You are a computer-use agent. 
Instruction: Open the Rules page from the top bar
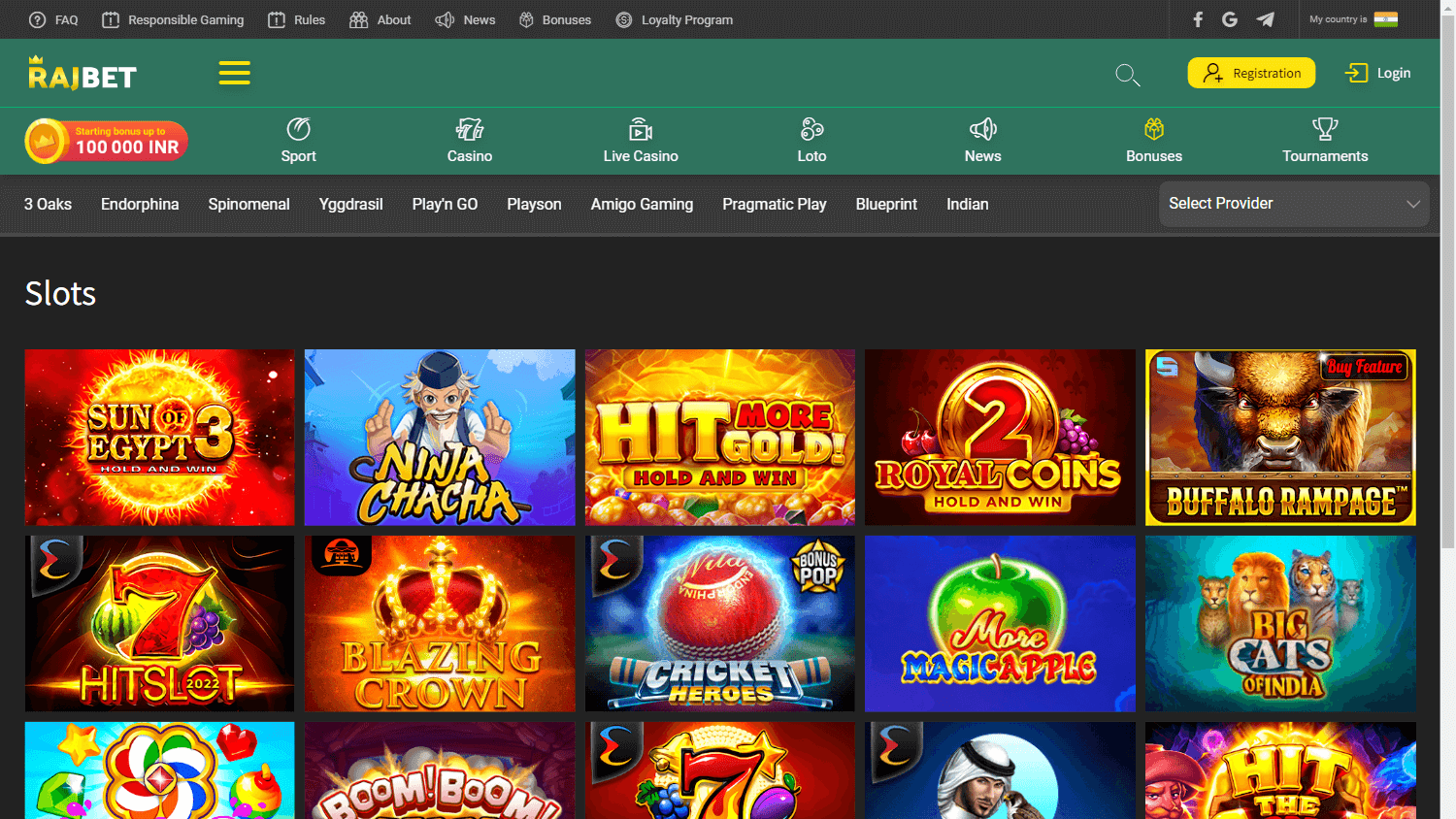coord(296,19)
